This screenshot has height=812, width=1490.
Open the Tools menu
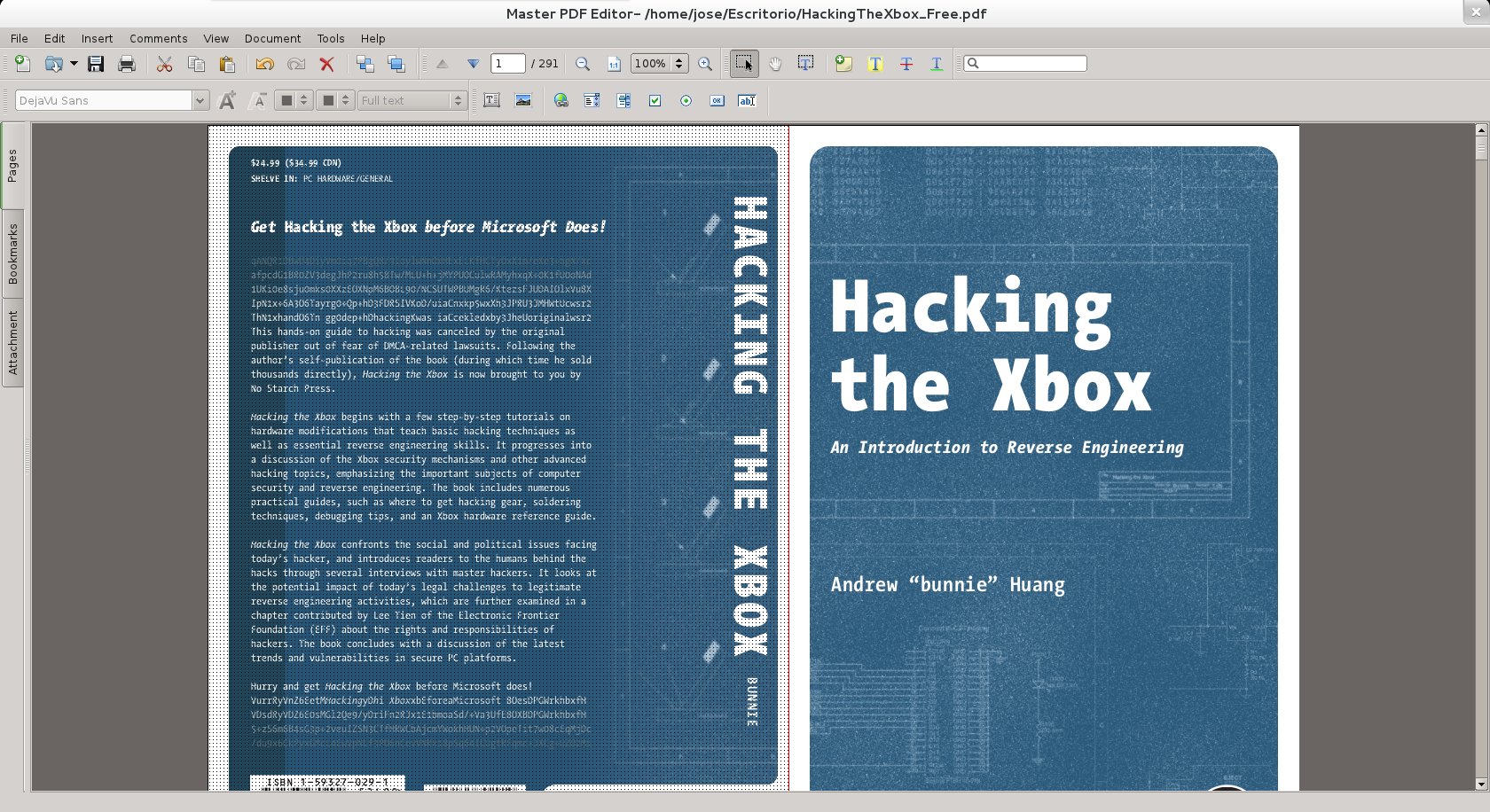(331, 38)
